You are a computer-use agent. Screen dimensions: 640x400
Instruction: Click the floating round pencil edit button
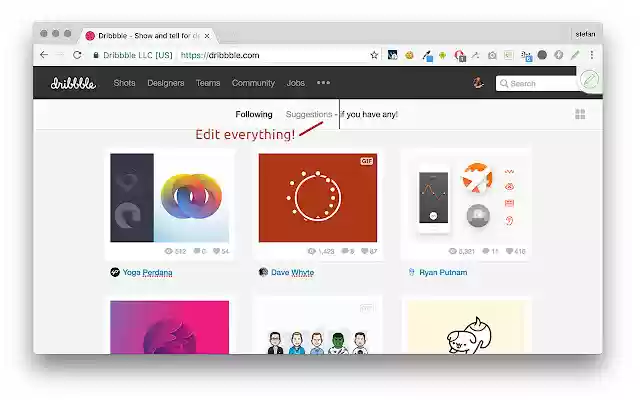[590, 80]
